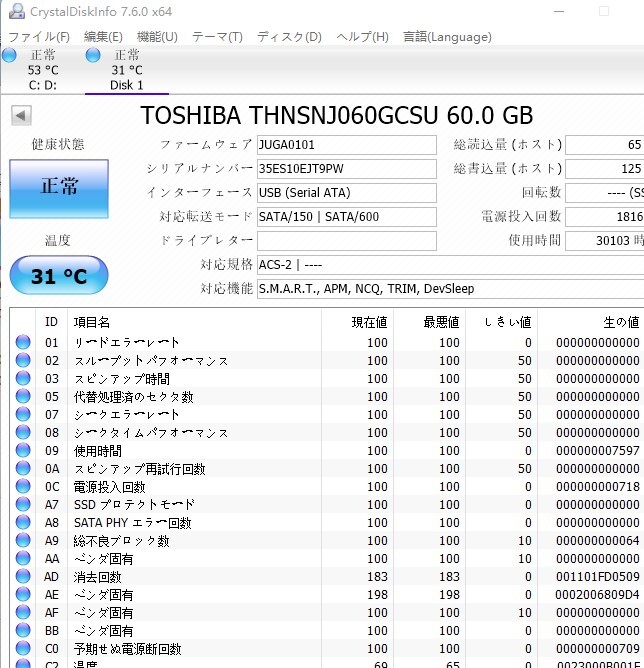Click the ID column header
The height and width of the screenshot is (668, 644).
coord(52,322)
